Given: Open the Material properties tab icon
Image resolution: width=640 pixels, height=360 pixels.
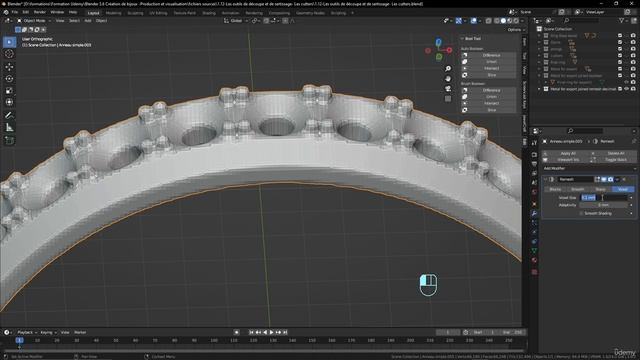Looking at the screenshot, I should pyautogui.click(x=534, y=260).
